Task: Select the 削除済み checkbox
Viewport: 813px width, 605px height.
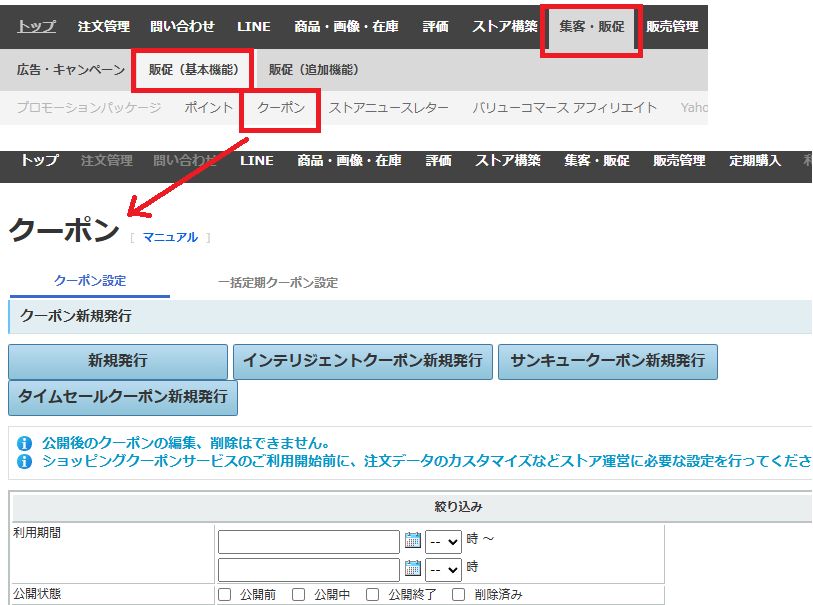Action: 459,594
